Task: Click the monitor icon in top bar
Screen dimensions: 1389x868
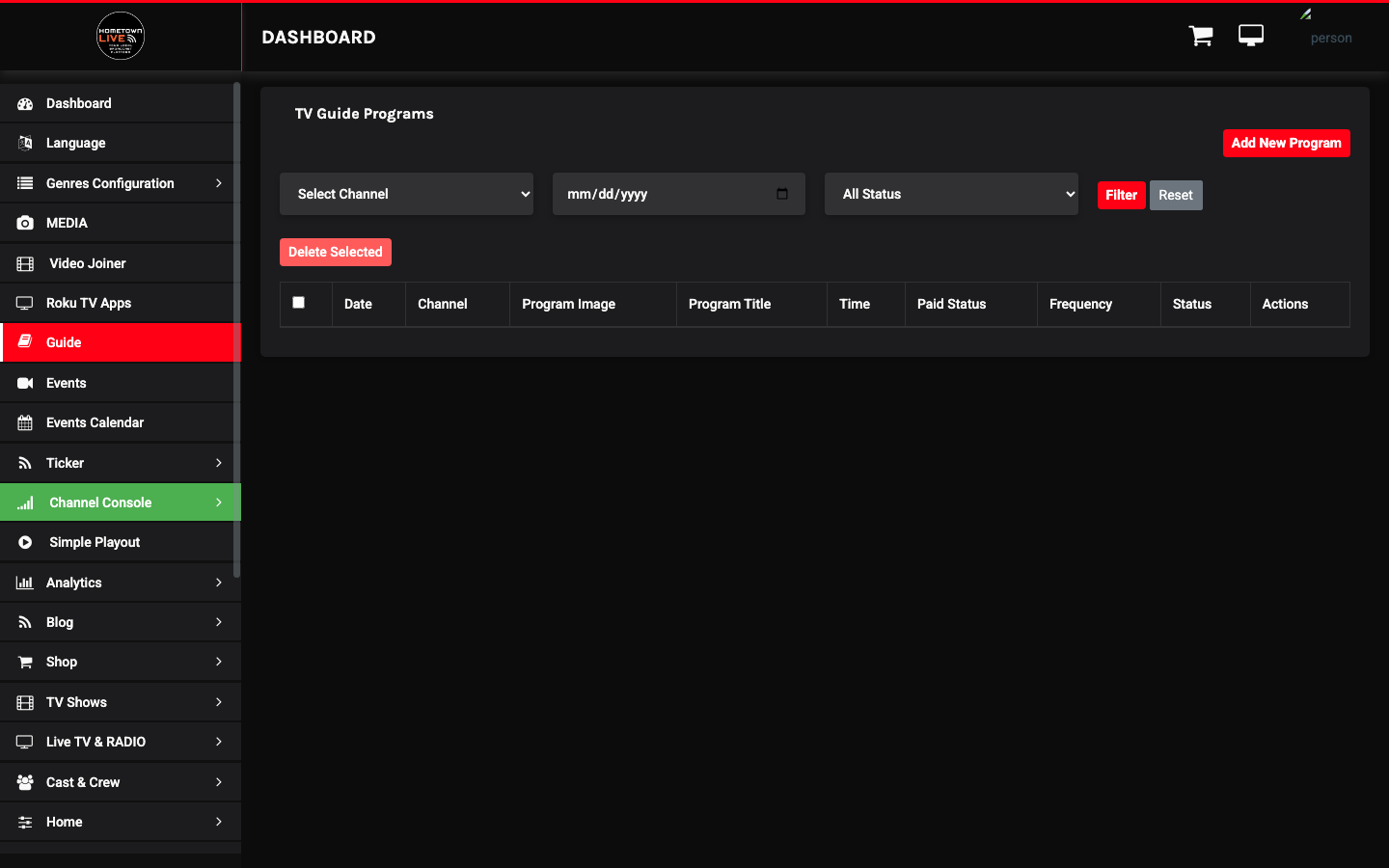Action: coord(1251,36)
